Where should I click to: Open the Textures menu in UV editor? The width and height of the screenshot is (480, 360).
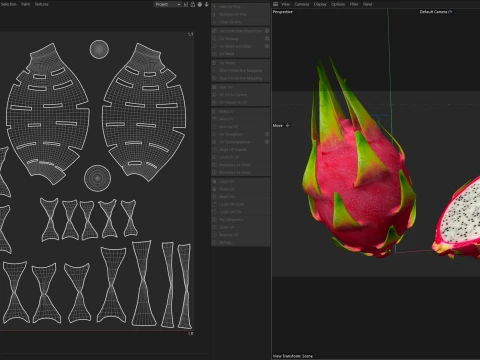(x=42, y=4)
